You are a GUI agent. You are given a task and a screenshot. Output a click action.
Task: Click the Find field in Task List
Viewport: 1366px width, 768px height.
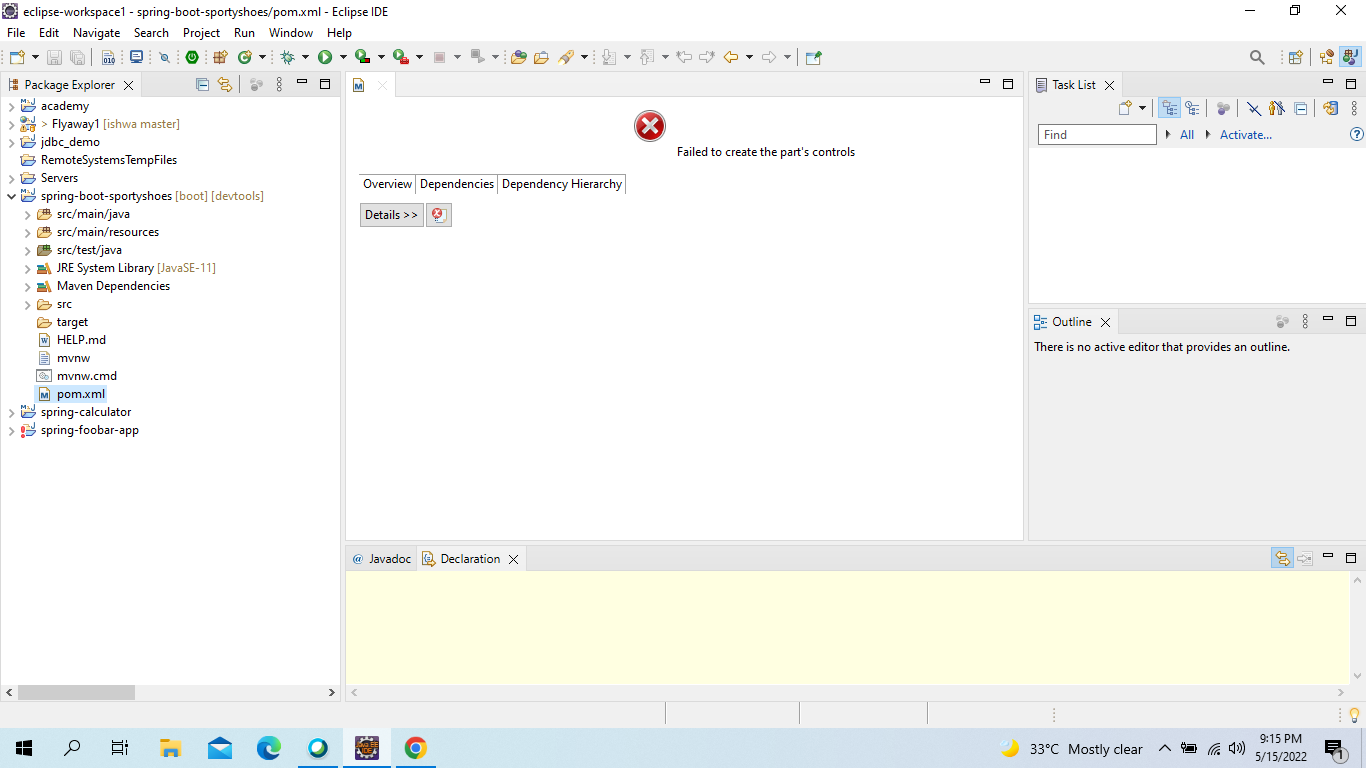click(x=1097, y=135)
